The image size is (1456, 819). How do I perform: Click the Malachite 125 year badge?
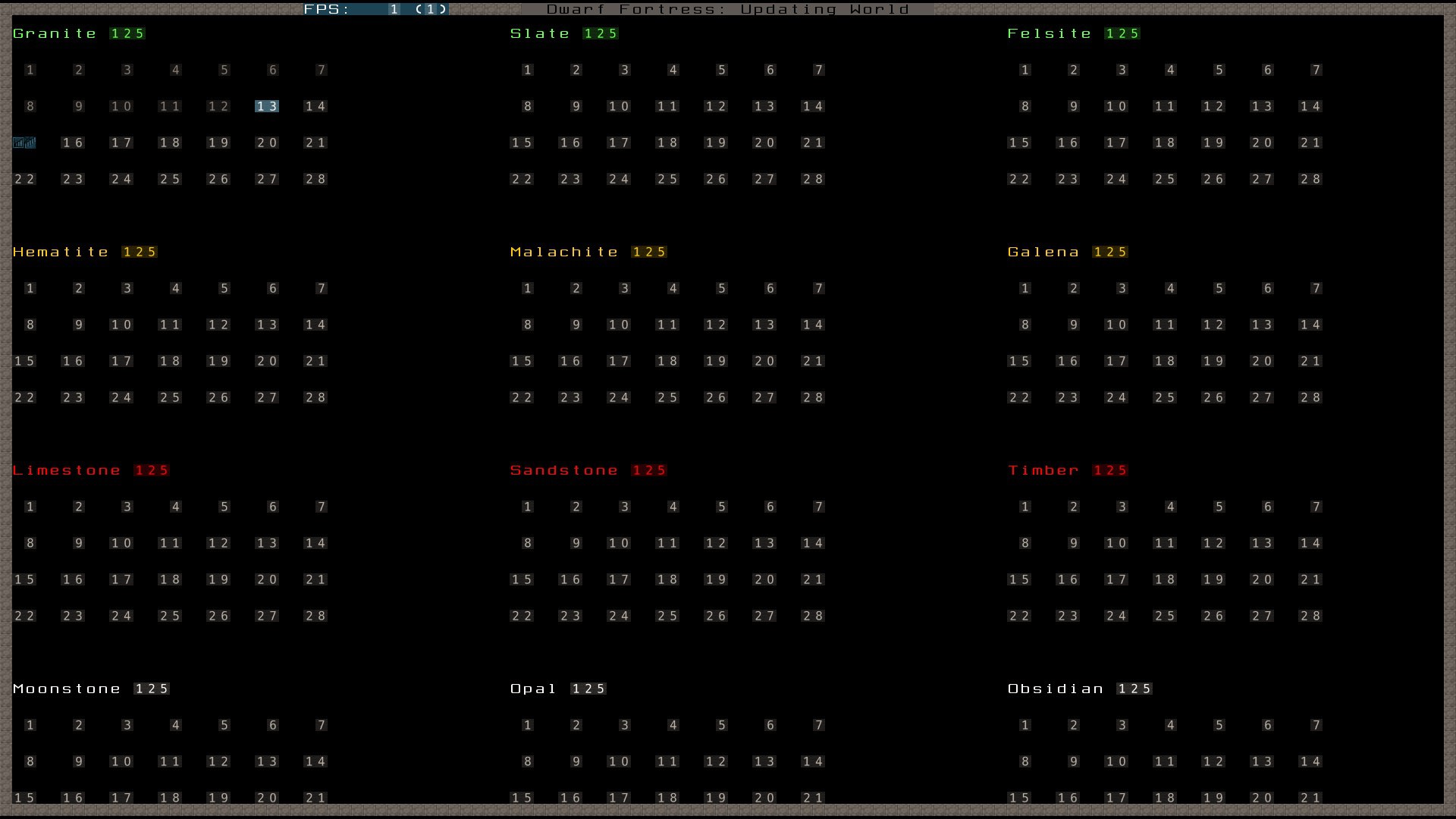coord(649,252)
